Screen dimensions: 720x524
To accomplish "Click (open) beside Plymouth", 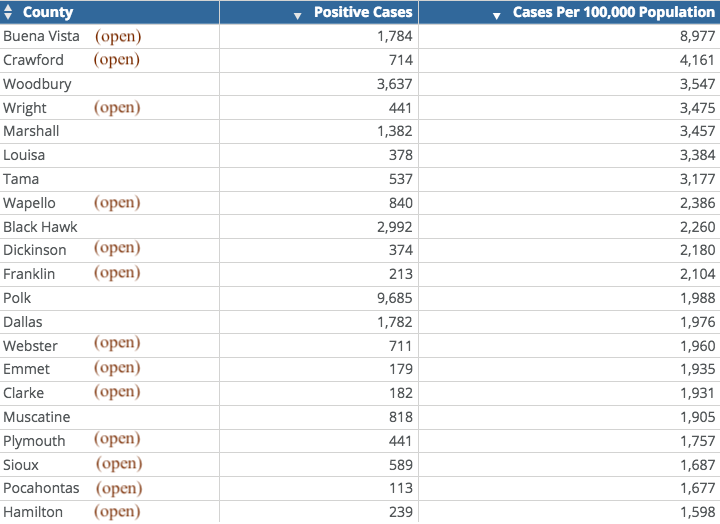I will 117,439.
